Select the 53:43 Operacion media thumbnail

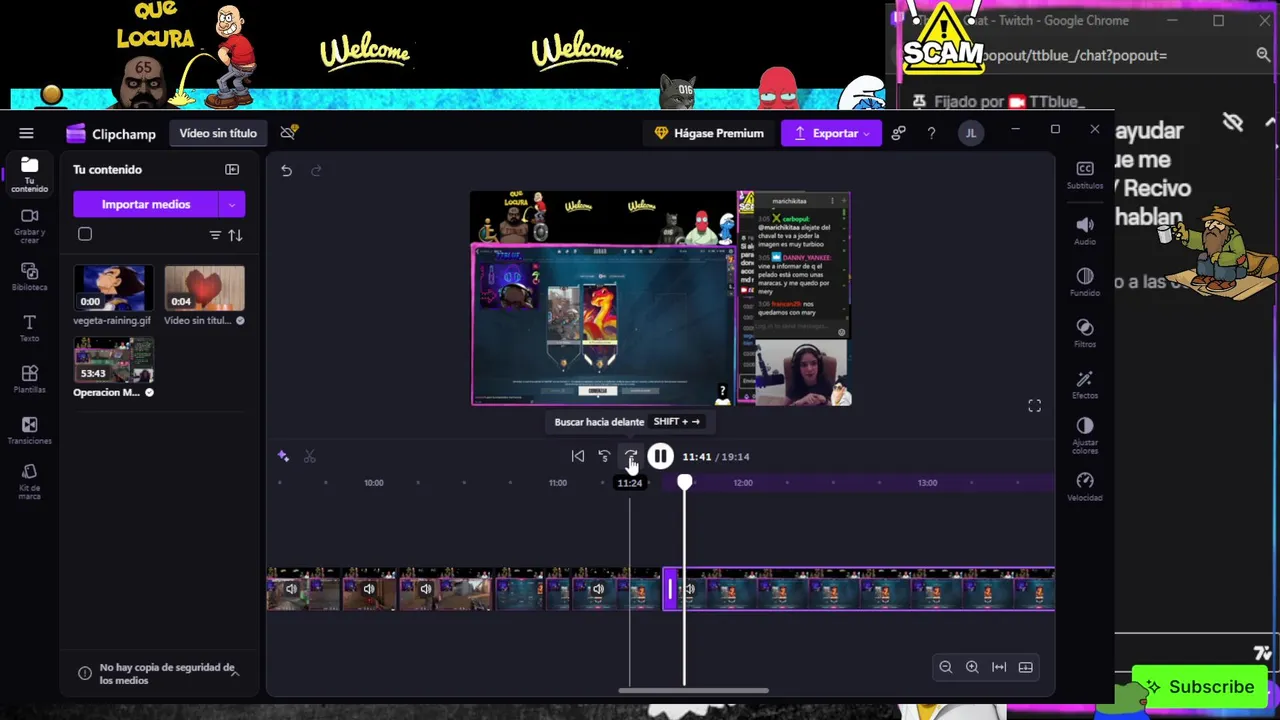[x=113, y=360]
